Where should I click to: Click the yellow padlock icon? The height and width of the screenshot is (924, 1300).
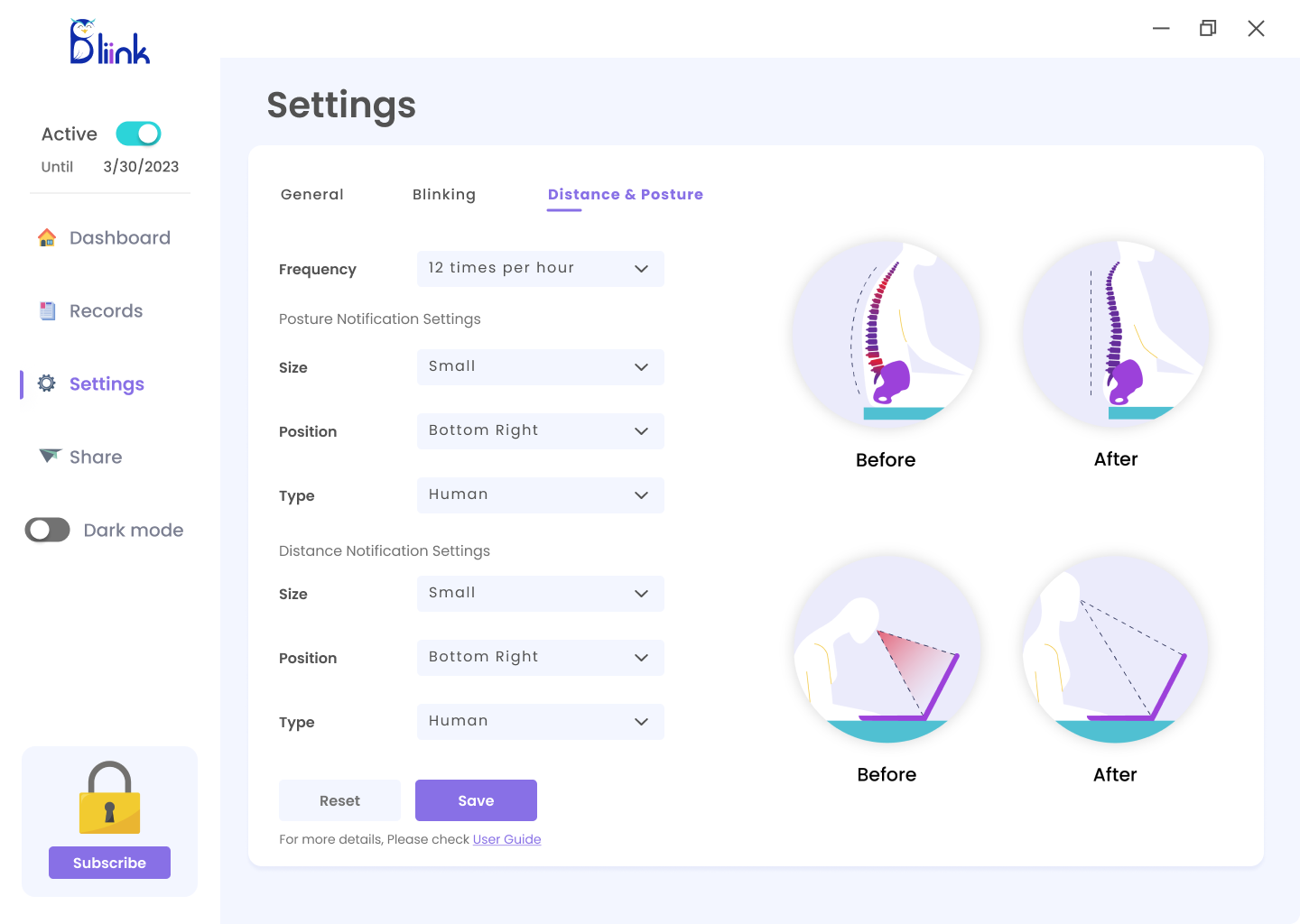point(109,798)
